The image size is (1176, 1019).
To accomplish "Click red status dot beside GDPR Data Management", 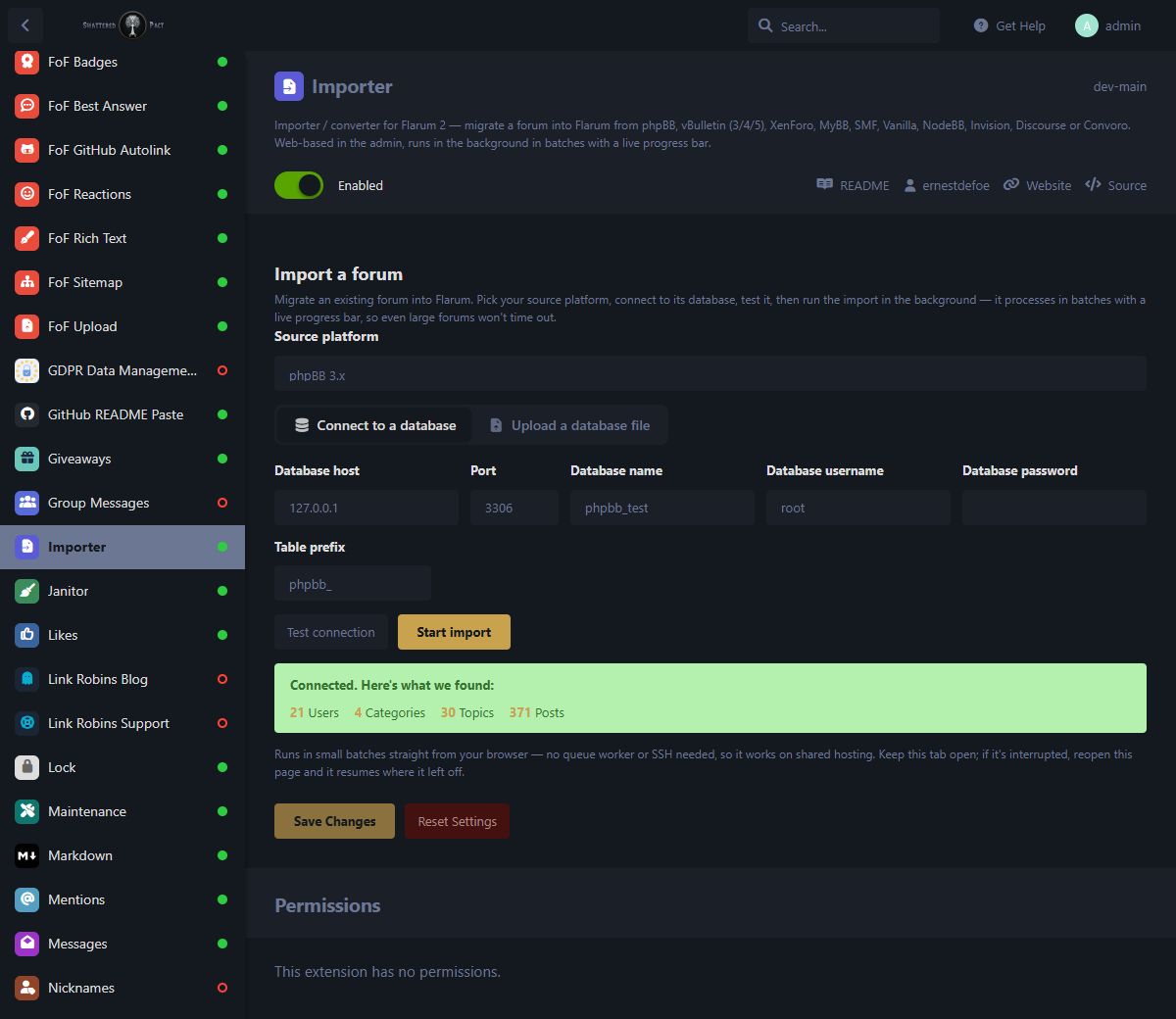I will coord(222,370).
